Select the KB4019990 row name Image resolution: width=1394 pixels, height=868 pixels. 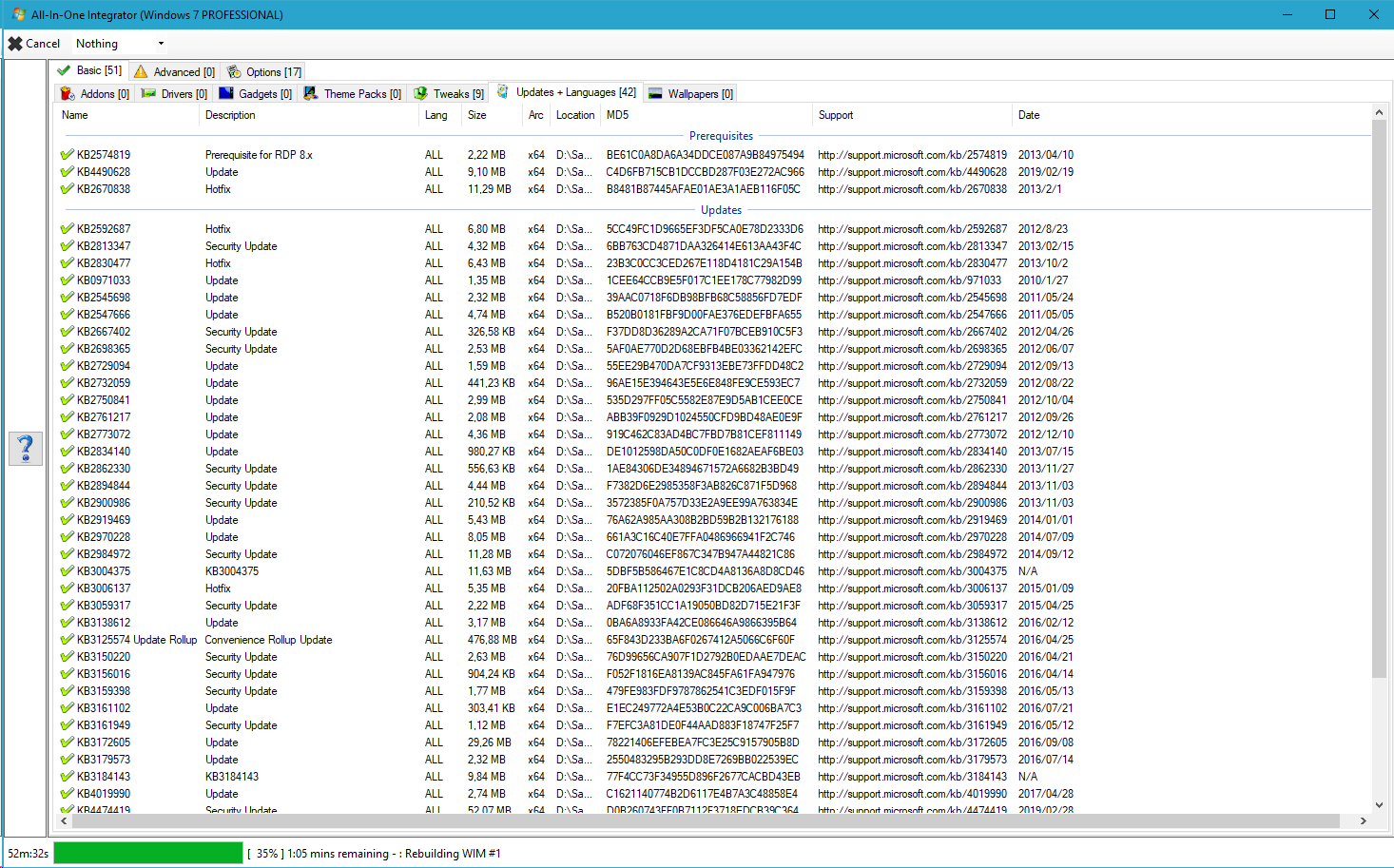104,794
